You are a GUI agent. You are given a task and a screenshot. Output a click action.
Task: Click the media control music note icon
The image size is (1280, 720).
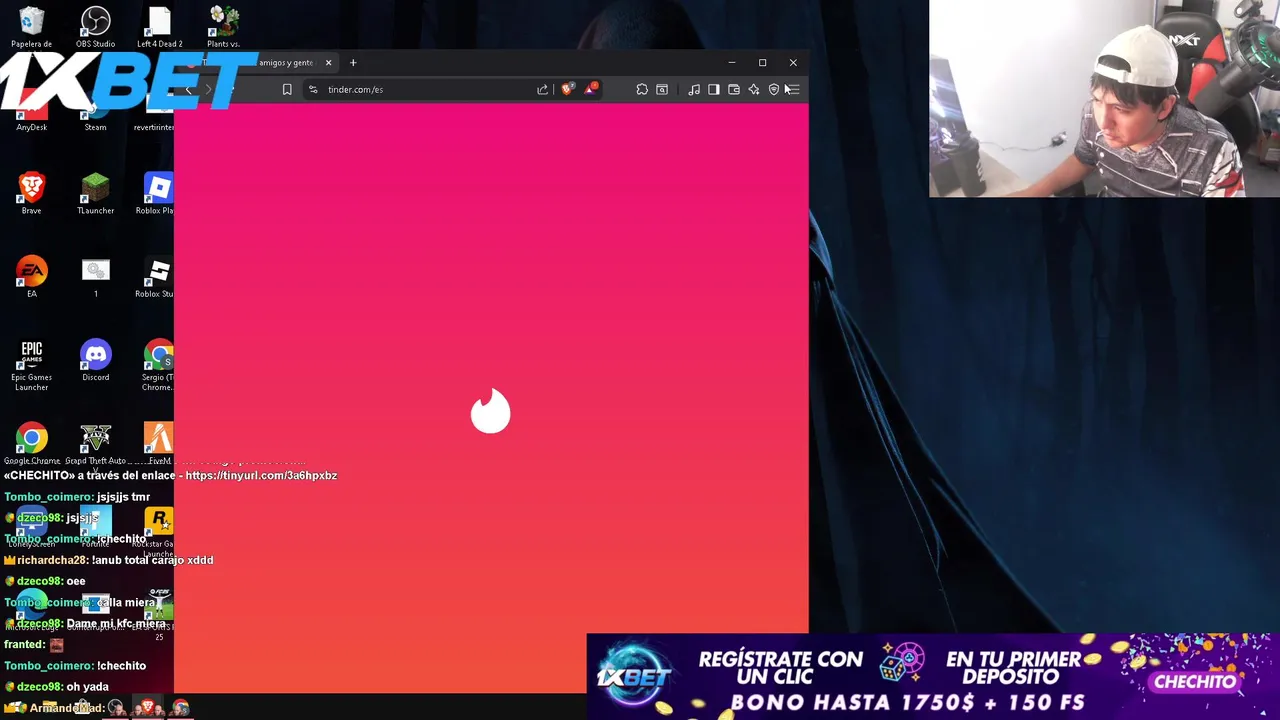[x=694, y=89]
